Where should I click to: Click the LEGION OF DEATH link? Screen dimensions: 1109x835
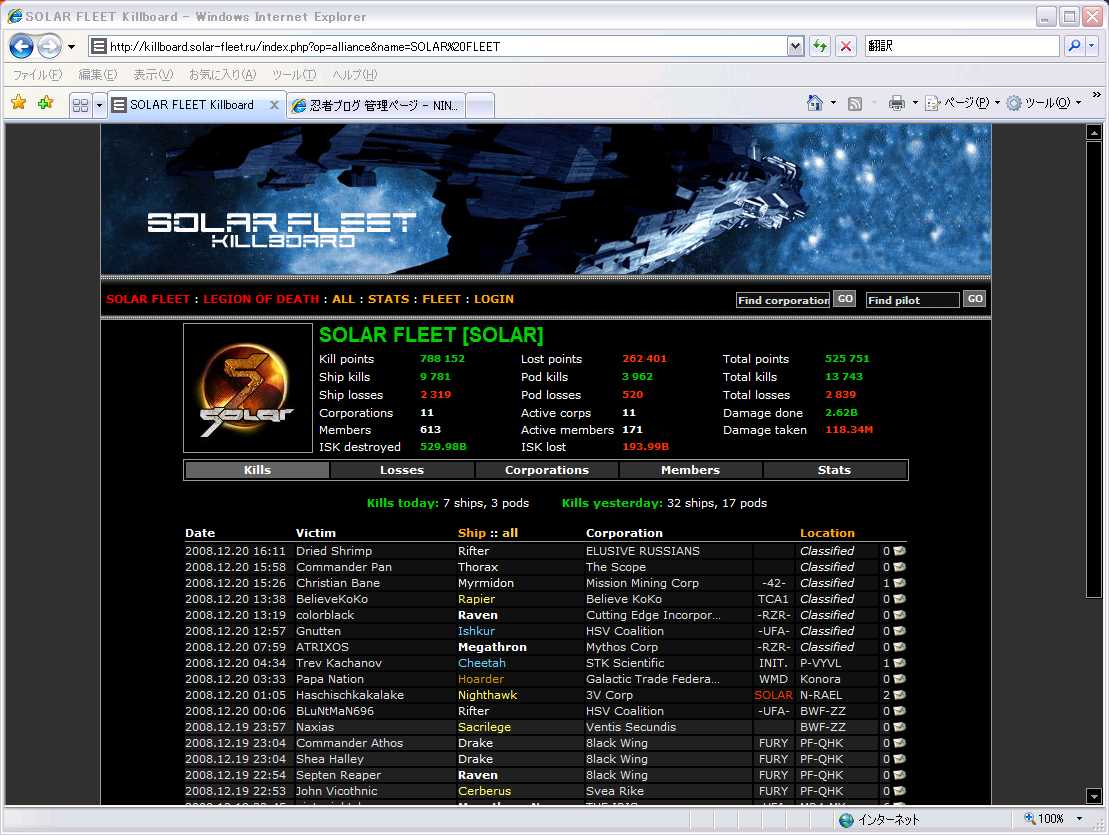[x=261, y=299]
